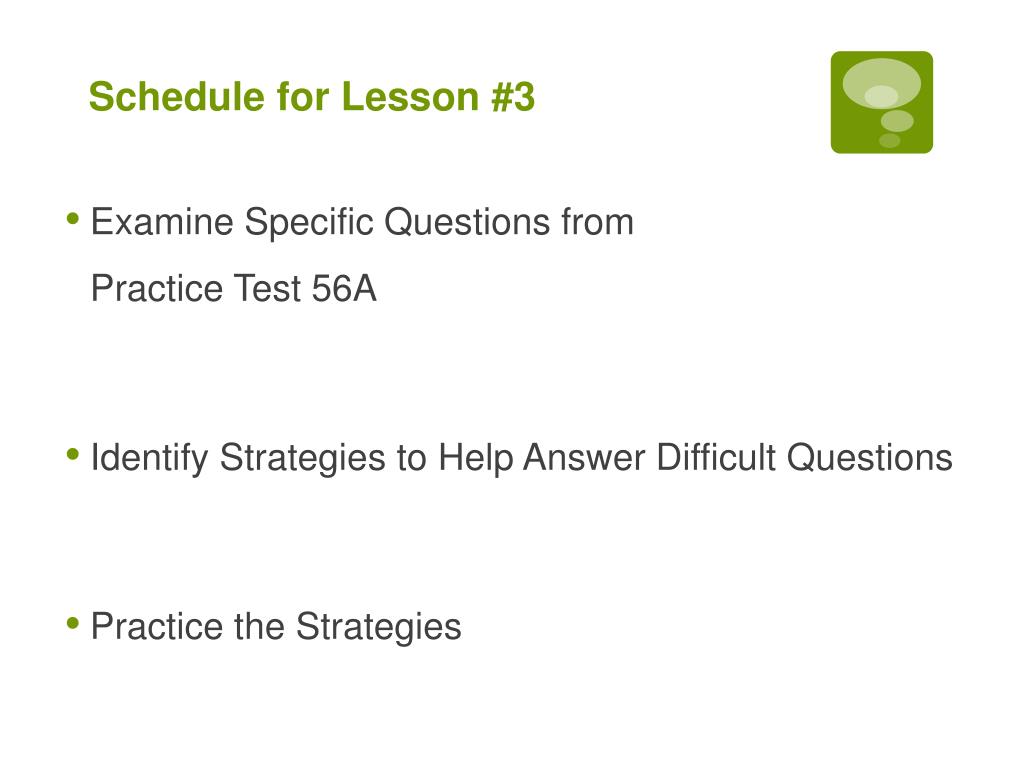Click the word Identify in the second bullet
Viewport: 1024px width, 768px height.
[150, 458]
